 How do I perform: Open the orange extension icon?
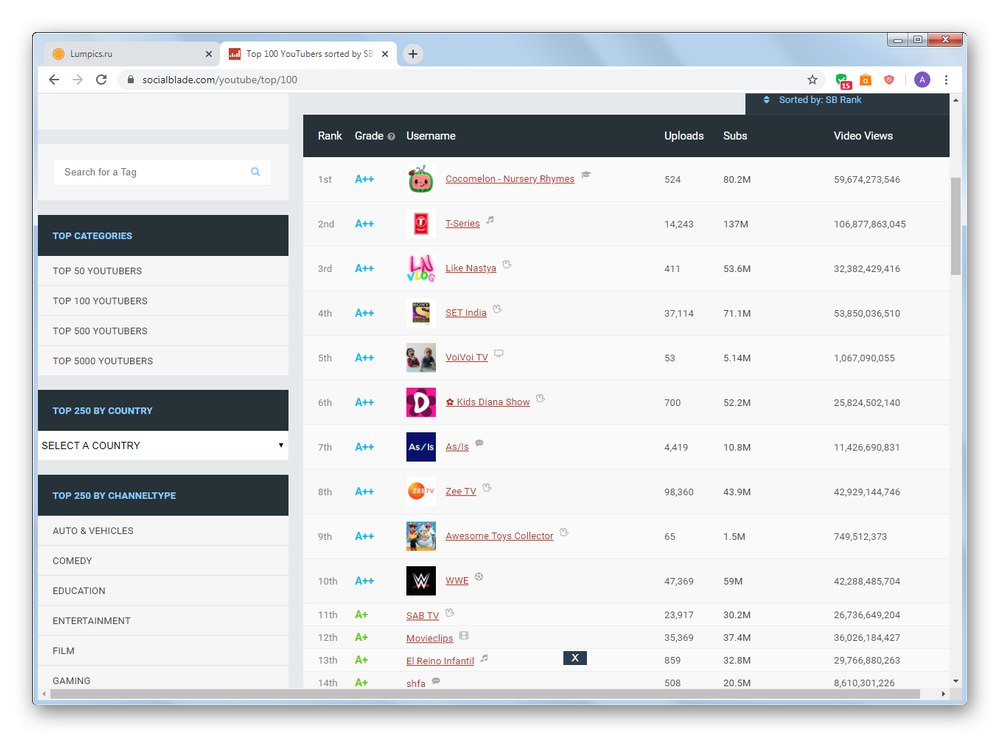pos(865,80)
